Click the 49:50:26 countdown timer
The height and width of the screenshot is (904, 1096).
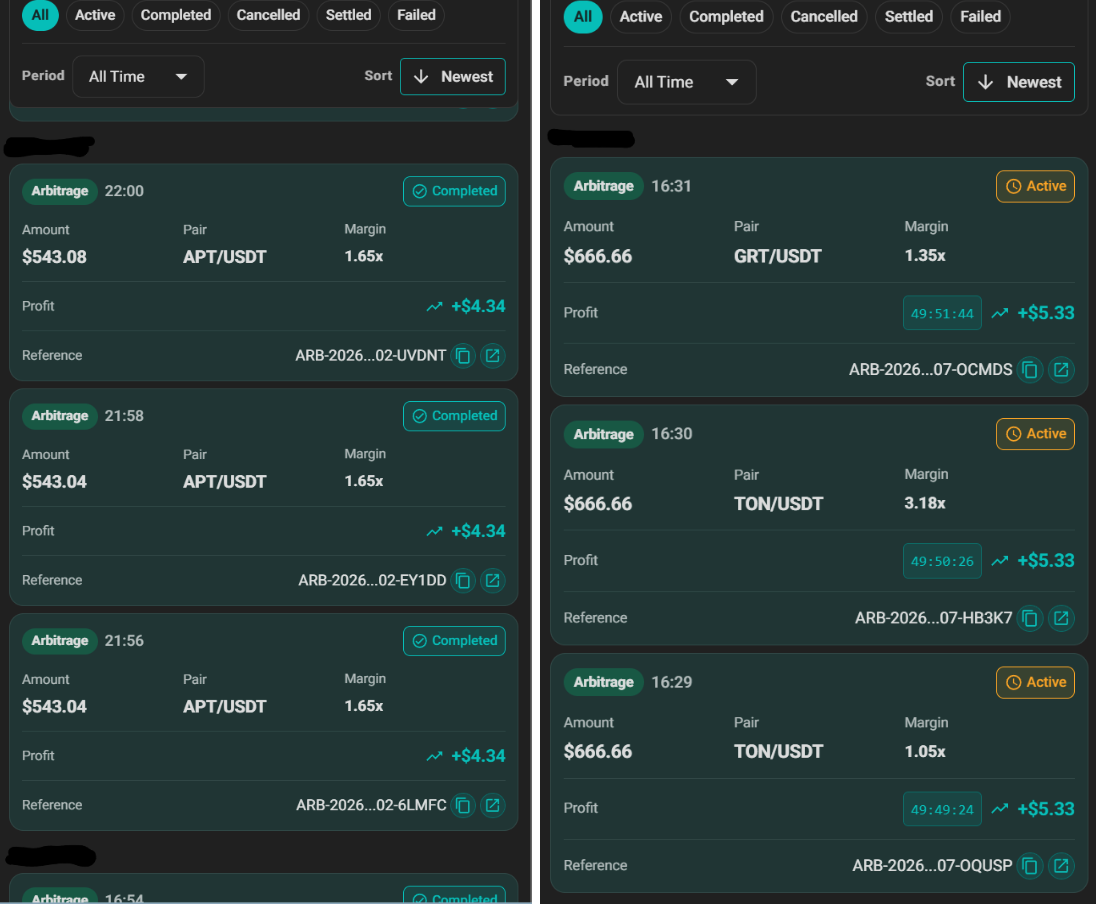942,561
